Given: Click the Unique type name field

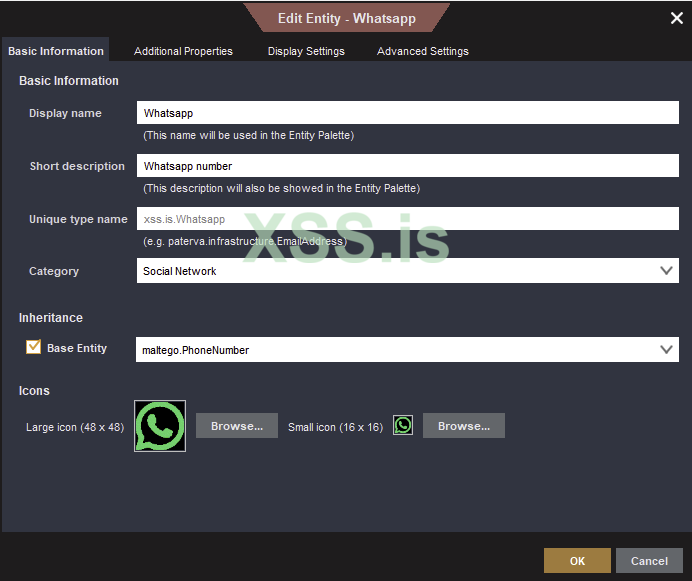Looking at the screenshot, I should coord(408,219).
